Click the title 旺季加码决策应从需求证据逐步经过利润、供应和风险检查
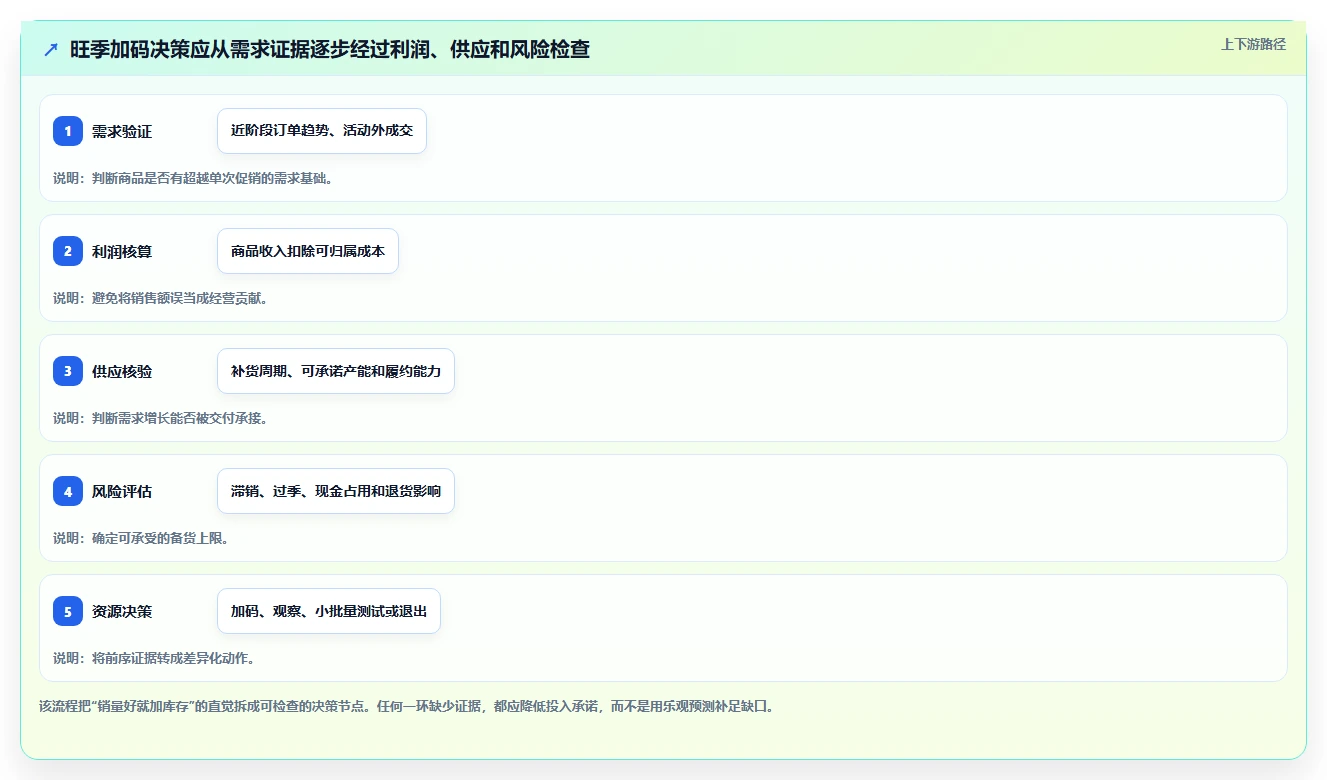Image resolution: width=1327 pixels, height=780 pixels. click(330, 50)
